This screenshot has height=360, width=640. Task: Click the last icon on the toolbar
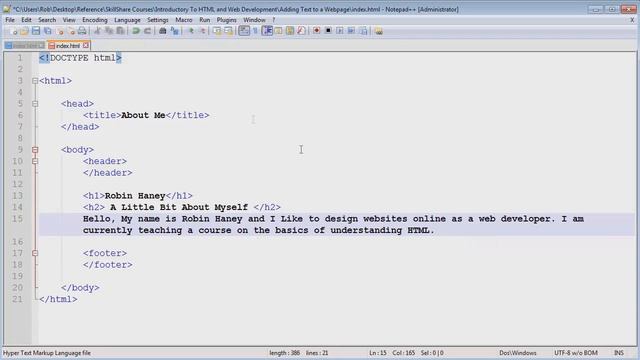[x=378, y=31]
